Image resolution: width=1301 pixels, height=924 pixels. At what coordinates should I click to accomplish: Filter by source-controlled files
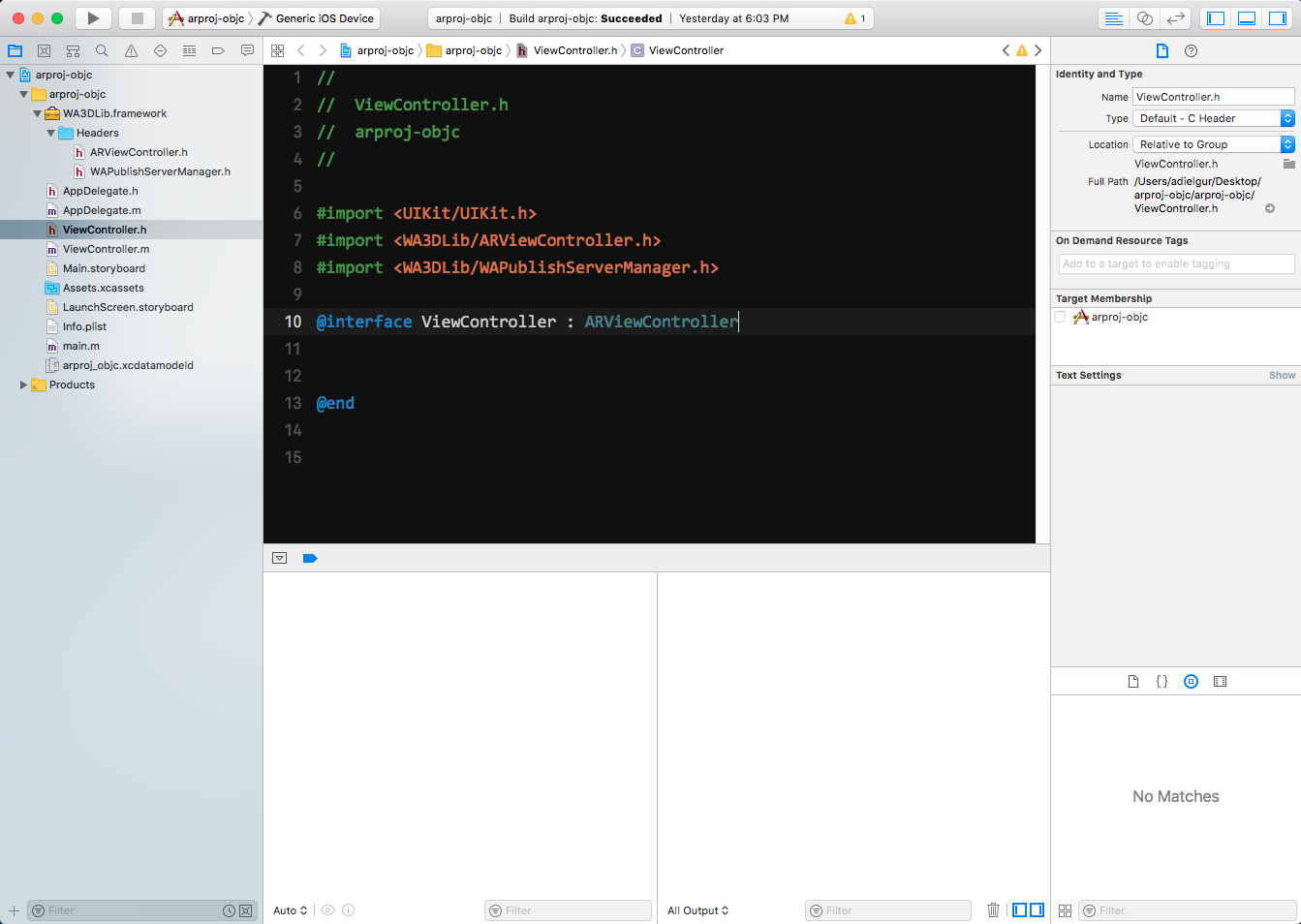point(245,910)
